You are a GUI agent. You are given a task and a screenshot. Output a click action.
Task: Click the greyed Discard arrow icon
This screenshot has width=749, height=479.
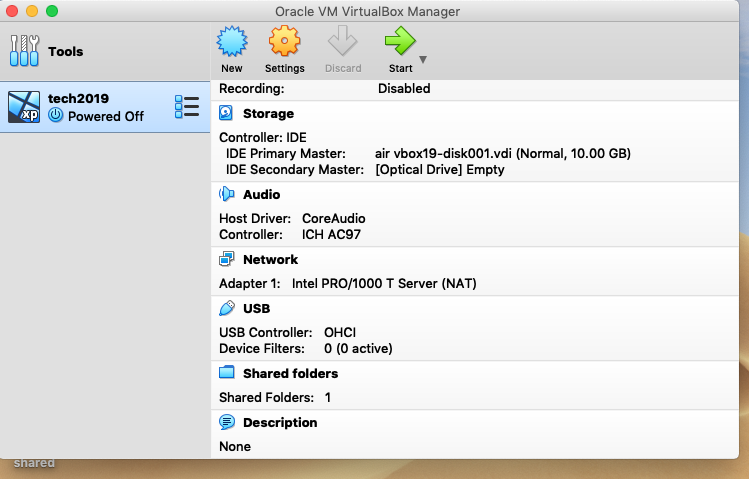[342, 42]
